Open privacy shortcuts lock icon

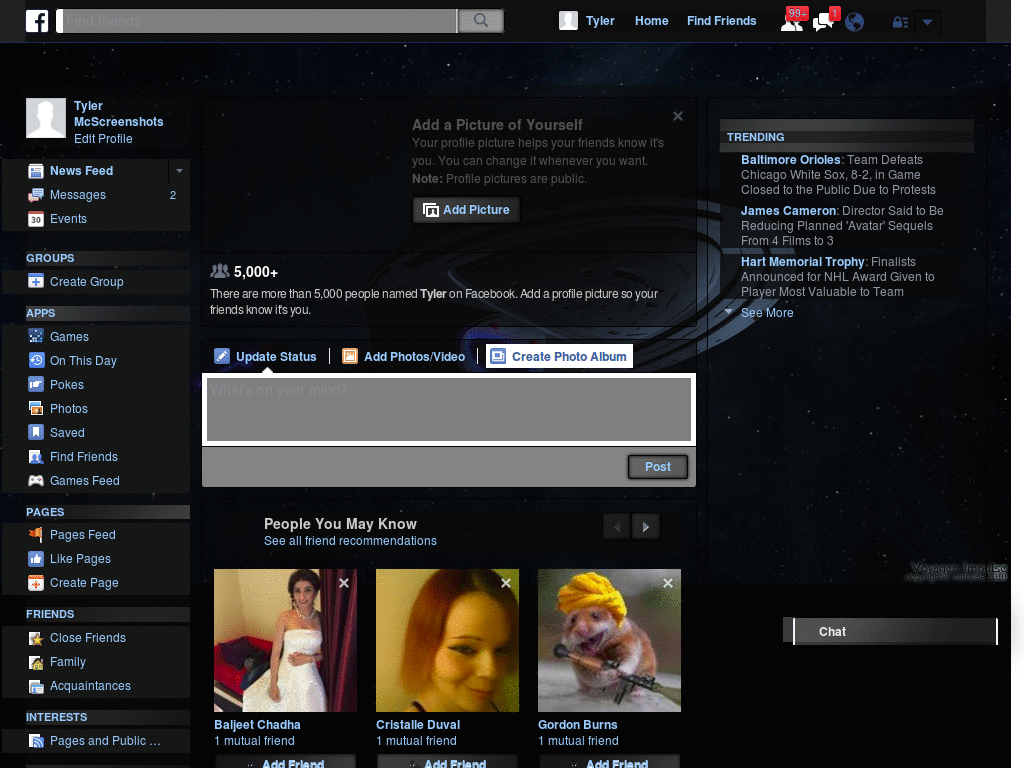pos(901,22)
